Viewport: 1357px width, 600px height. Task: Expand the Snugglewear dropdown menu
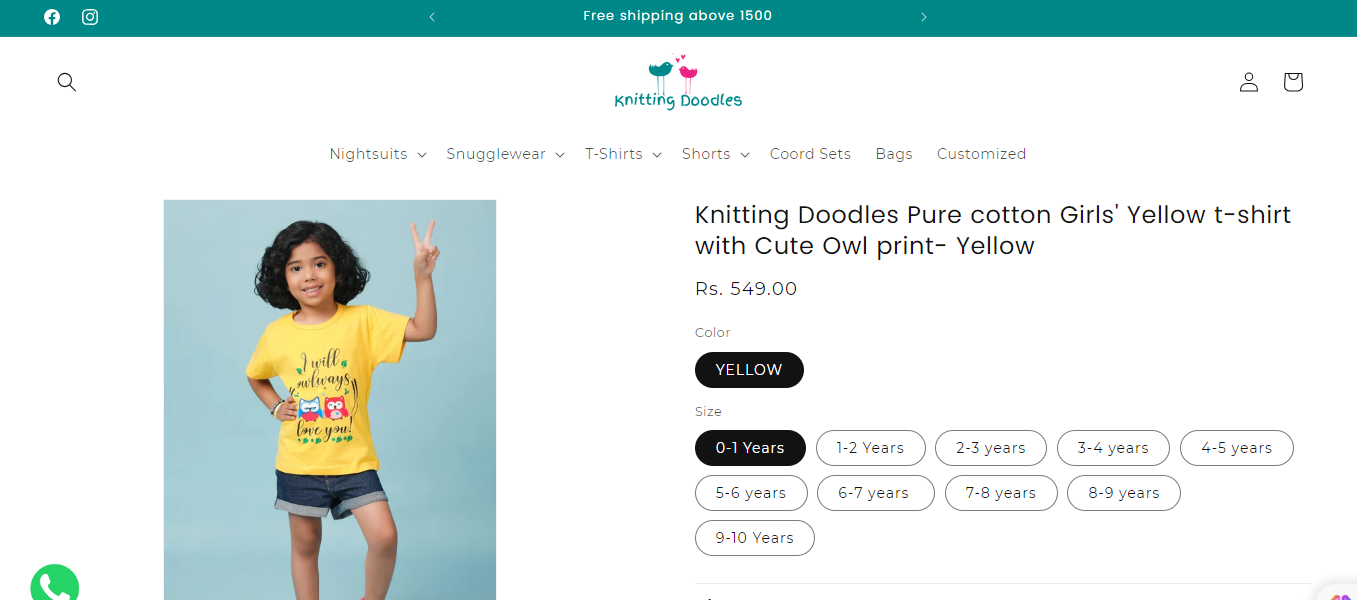[x=505, y=154]
